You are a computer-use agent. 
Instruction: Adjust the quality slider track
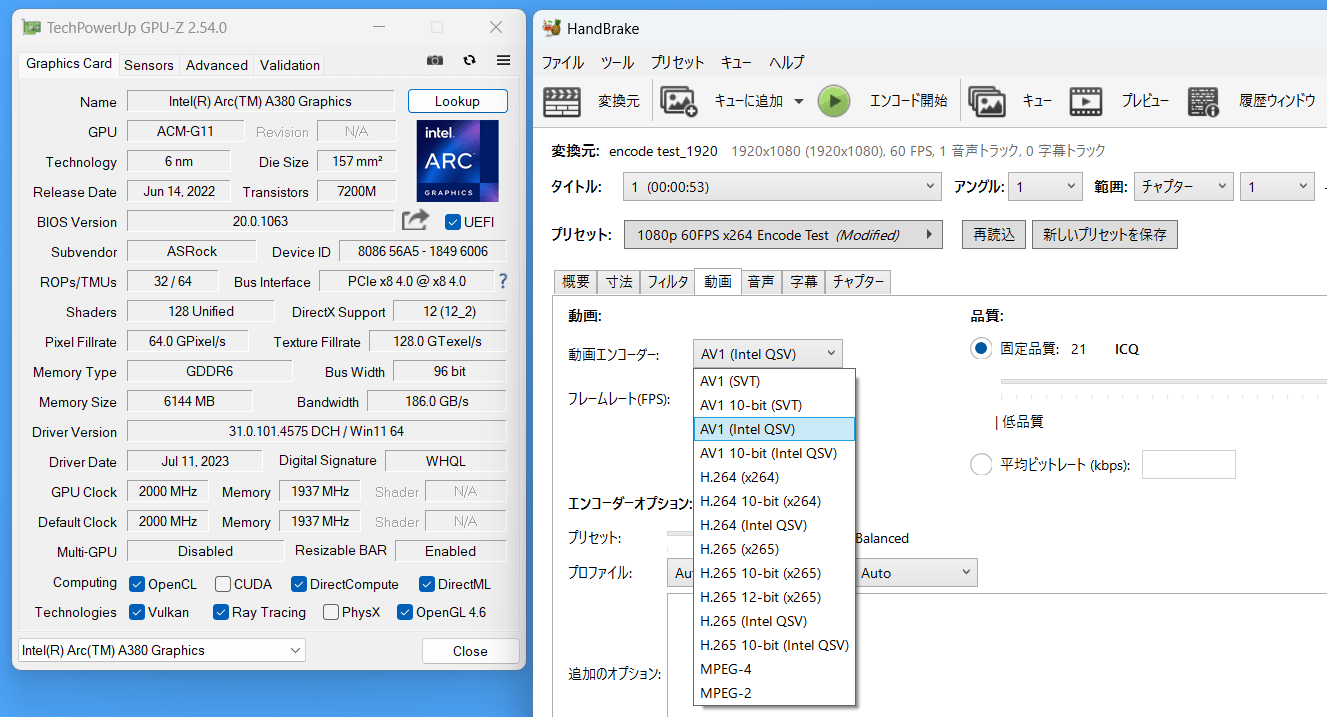click(x=1164, y=381)
